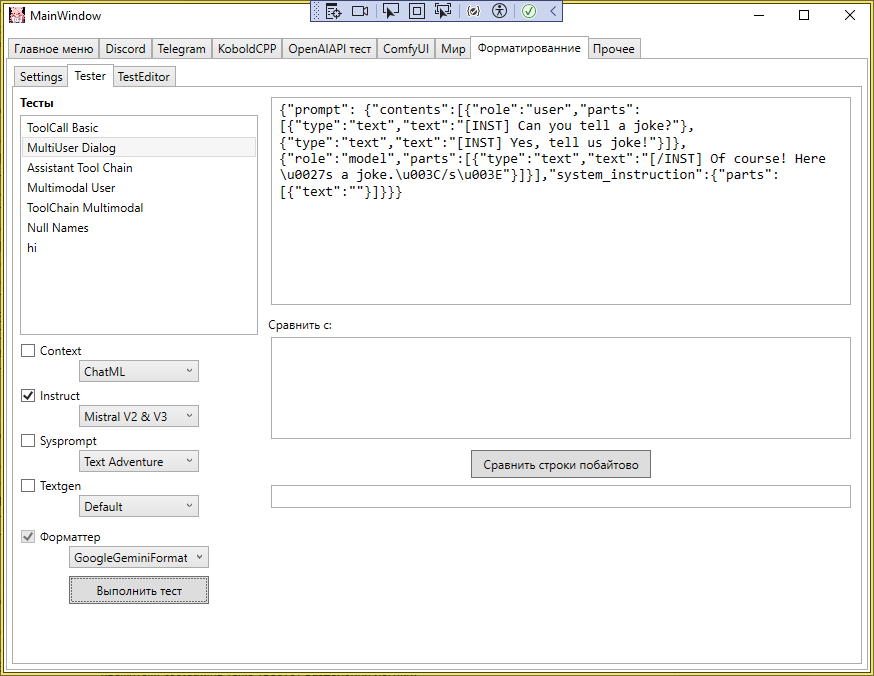Viewport: 874px width, 676px height.
Task: Click the MainWindow app icon in title bar
Action: coord(17,15)
